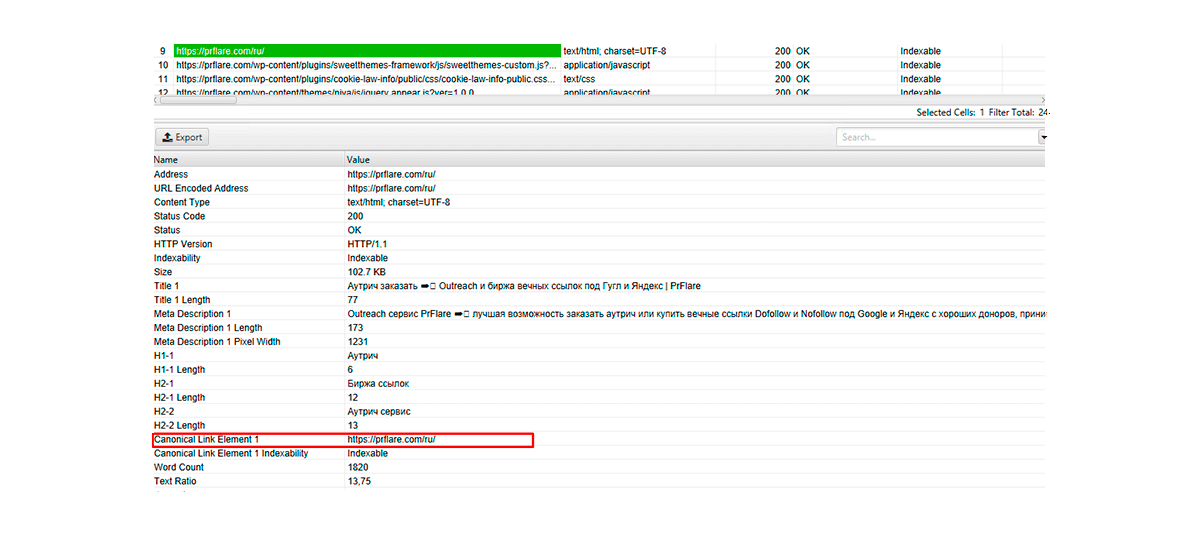Image resolution: width=1200 pixels, height=535 pixels.
Task: Select the Meta Description 1 row
Action: pos(192,314)
